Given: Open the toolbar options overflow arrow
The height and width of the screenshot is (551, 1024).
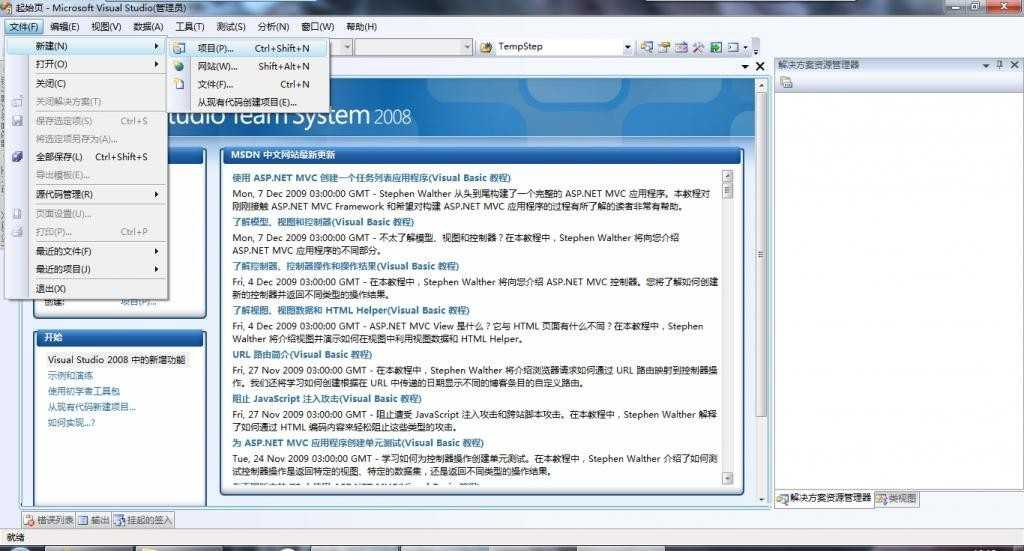Looking at the screenshot, I should pos(756,48).
